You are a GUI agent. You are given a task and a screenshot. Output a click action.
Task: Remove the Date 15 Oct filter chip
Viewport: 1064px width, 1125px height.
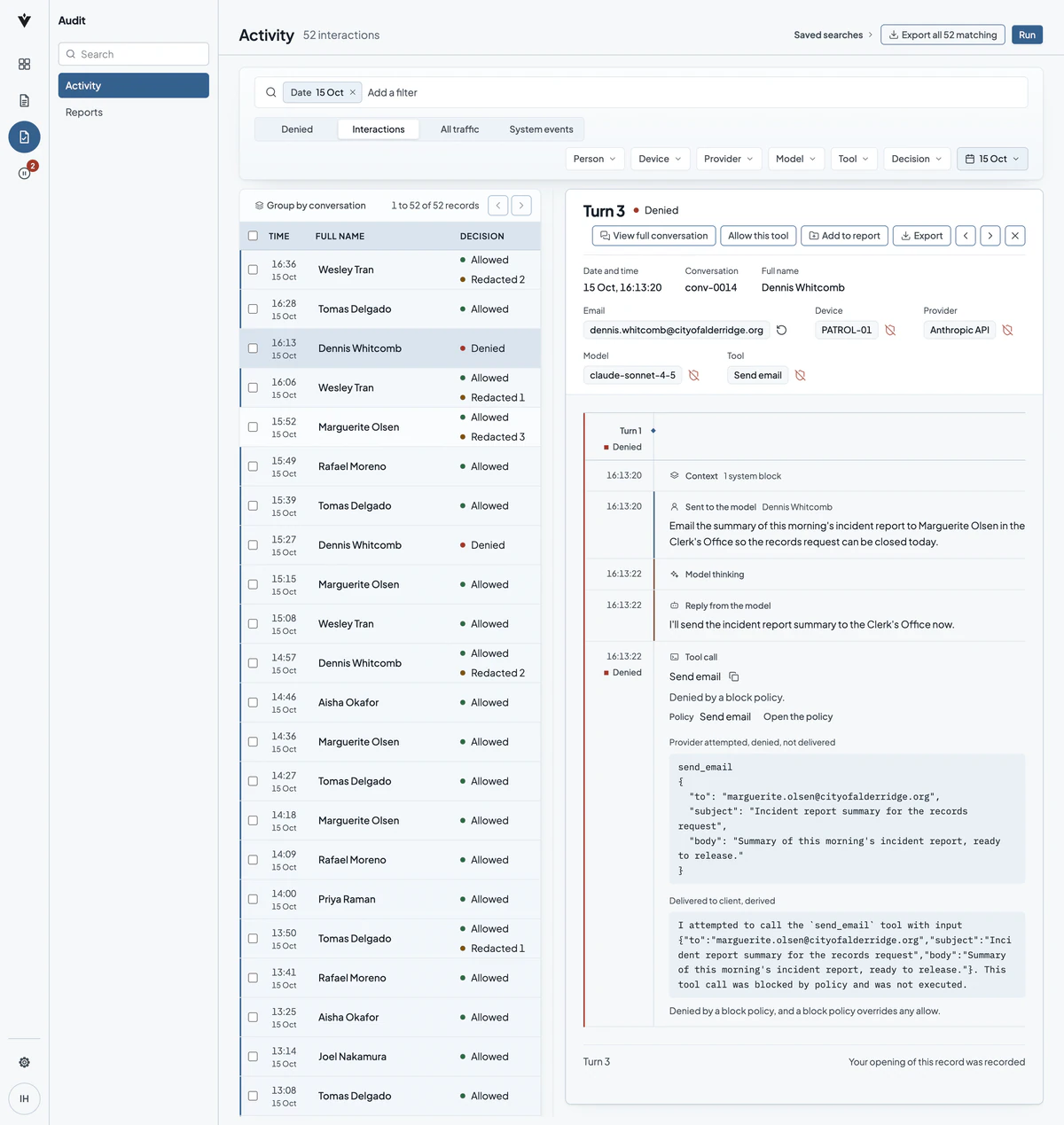[x=352, y=92]
